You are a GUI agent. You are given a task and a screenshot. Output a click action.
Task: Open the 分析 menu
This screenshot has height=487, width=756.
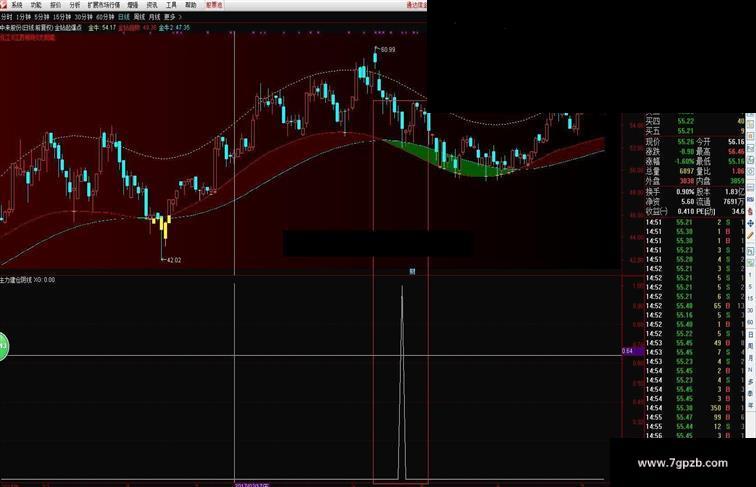pyautogui.click(x=75, y=5)
